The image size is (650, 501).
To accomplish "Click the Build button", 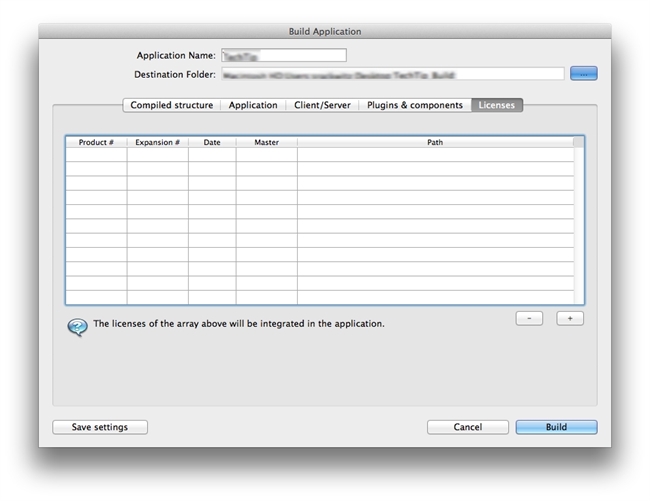I will pyautogui.click(x=556, y=427).
